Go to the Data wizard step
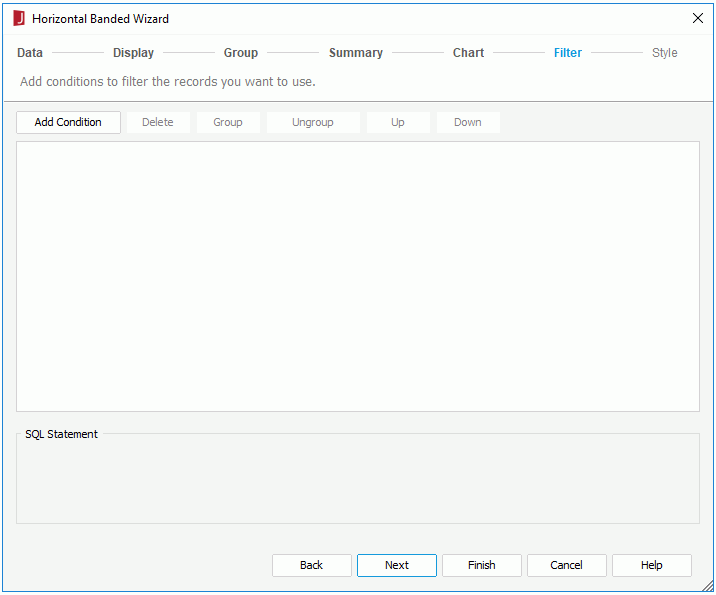 30,53
